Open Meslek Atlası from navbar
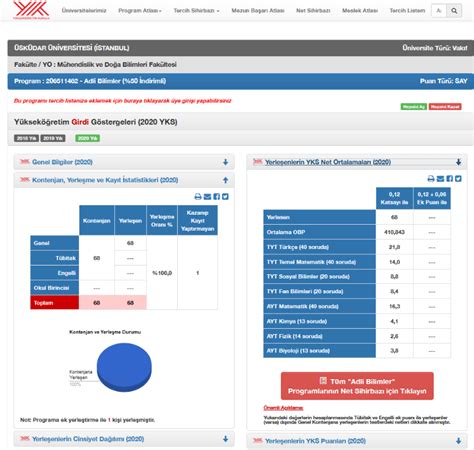Screen dimensions: 474x450 [x=360, y=11]
